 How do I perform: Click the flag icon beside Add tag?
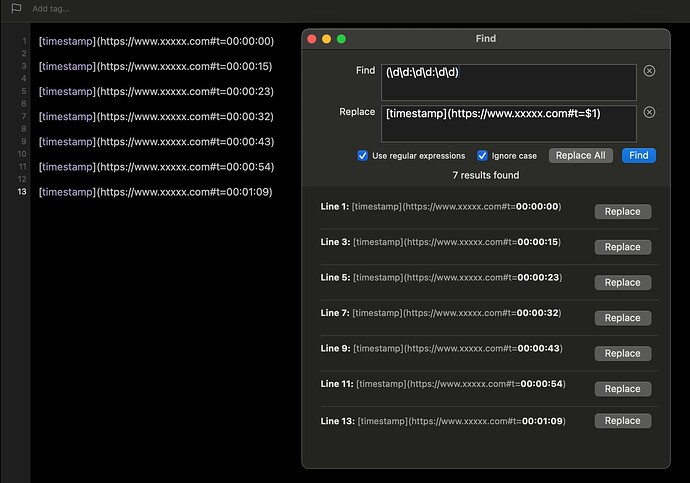click(16, 8)
